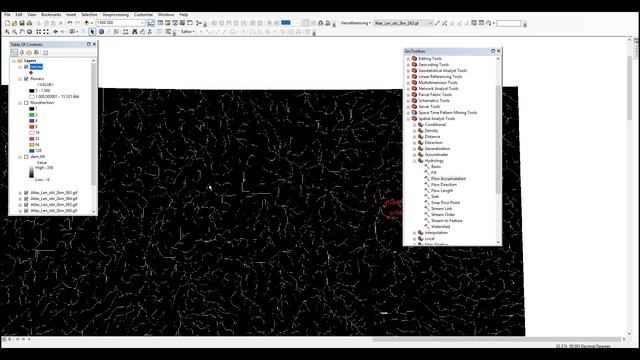Select the Pan hand tool

pos(22,32)
